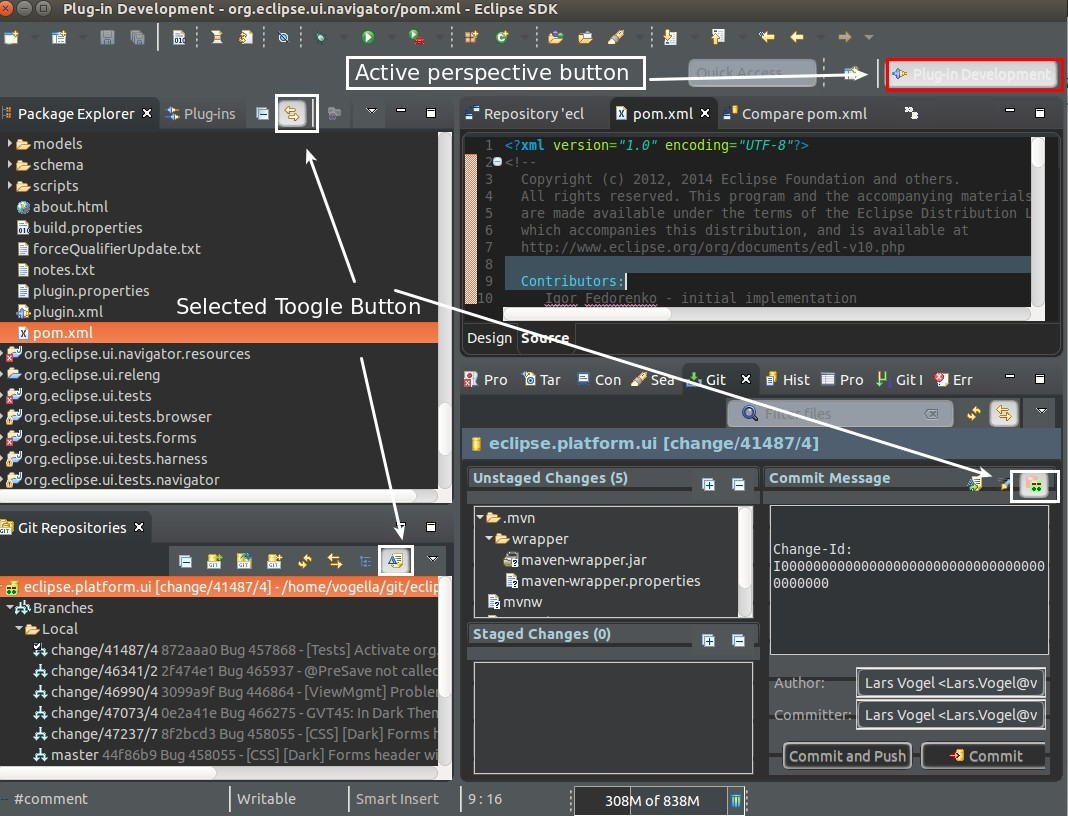Expand all in Unstaged Changes header

(709, 485)
